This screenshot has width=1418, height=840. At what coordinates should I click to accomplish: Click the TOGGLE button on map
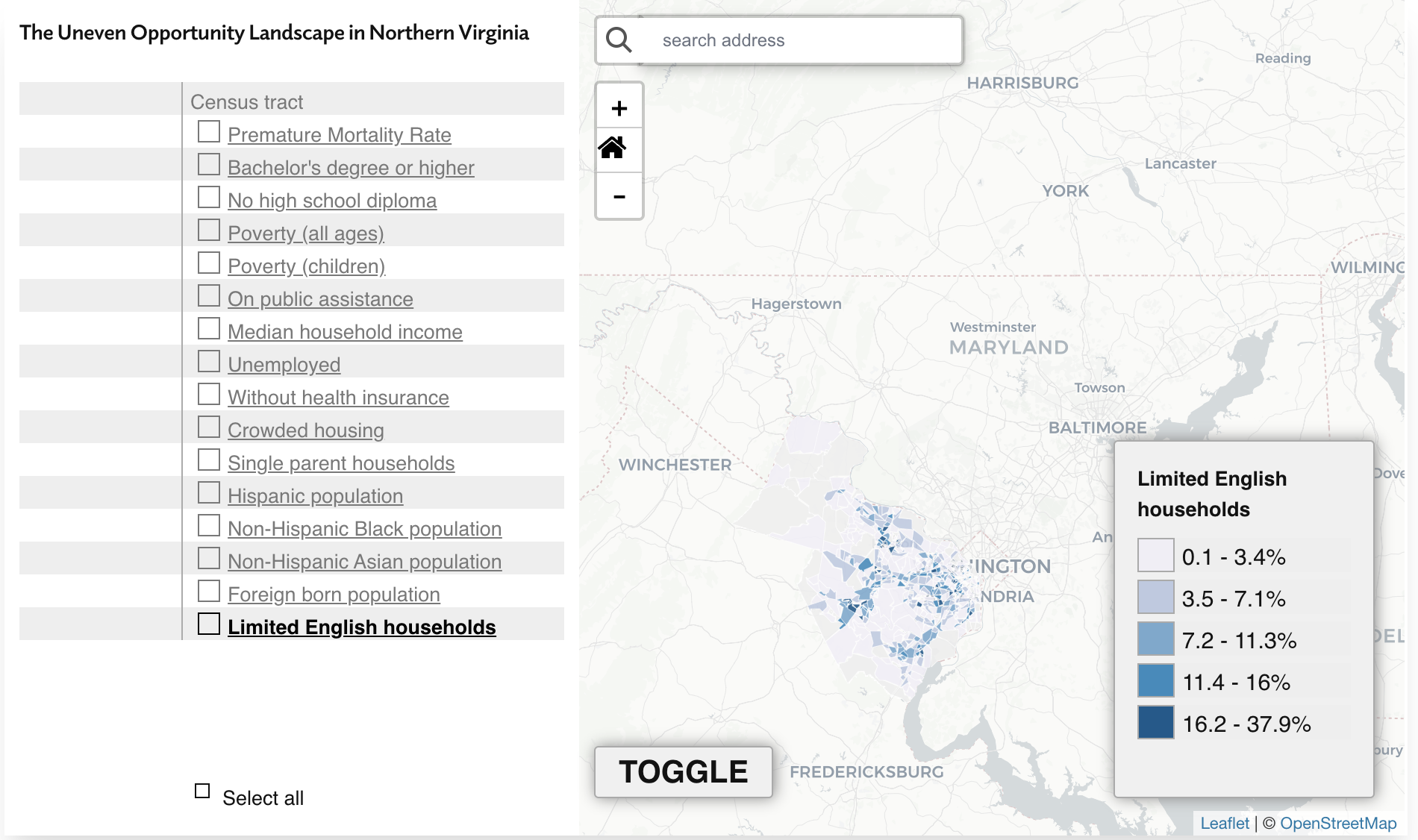[x=683, y=772]
